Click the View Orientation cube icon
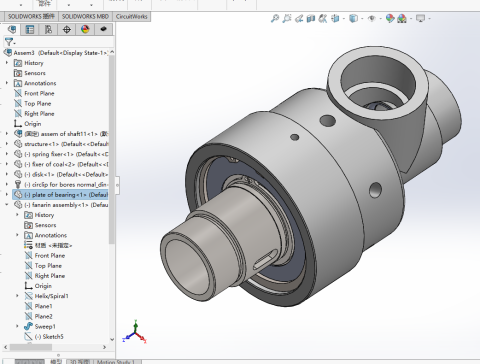The height and width of the screenshot is (364, 480). pyautogui.click(x=335, y=18)
